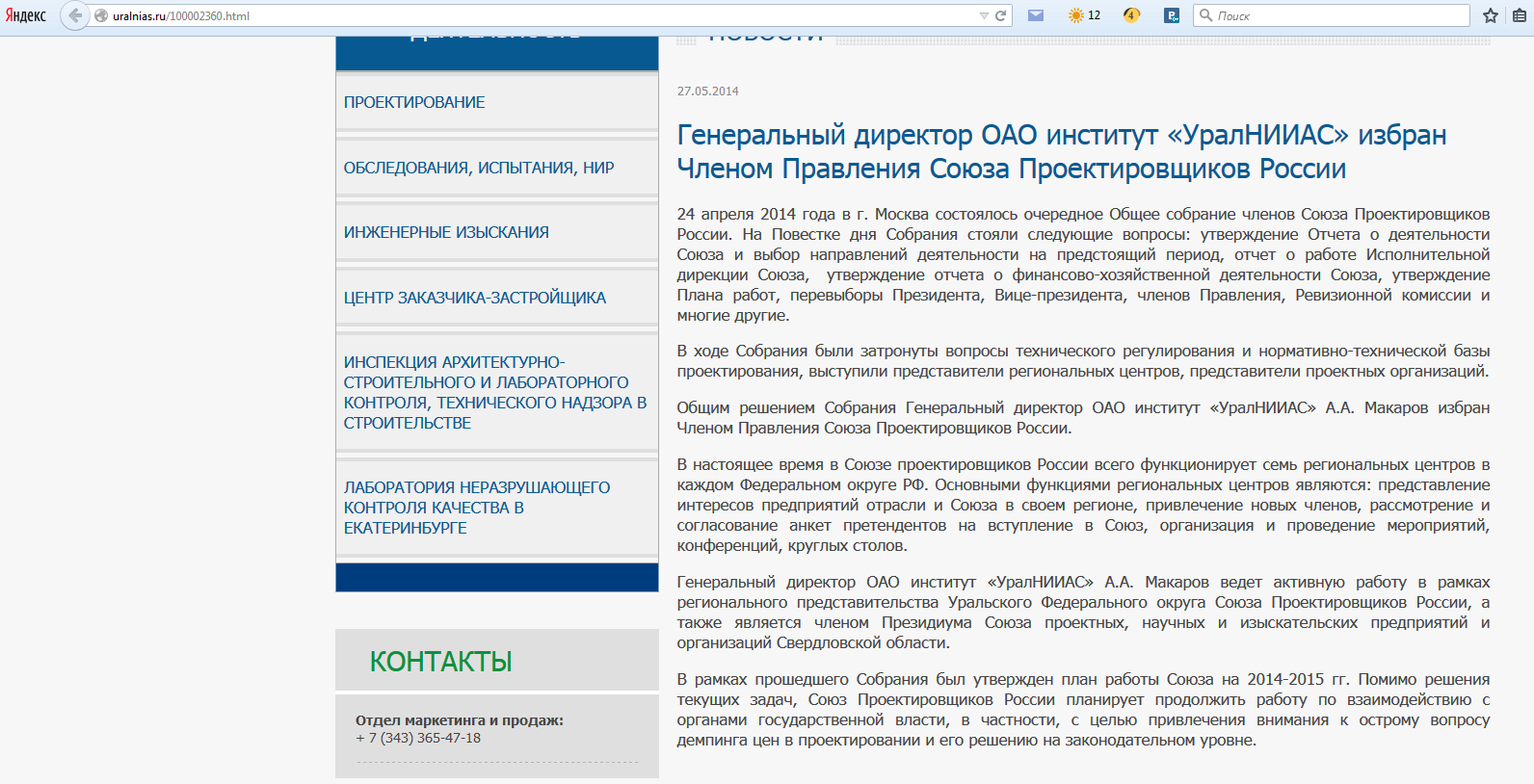This screenshot has width=1534, height=784.
Task: Open the ПРОЕКТИРОВАНИЕ menu item
Action: click(414, 102)
